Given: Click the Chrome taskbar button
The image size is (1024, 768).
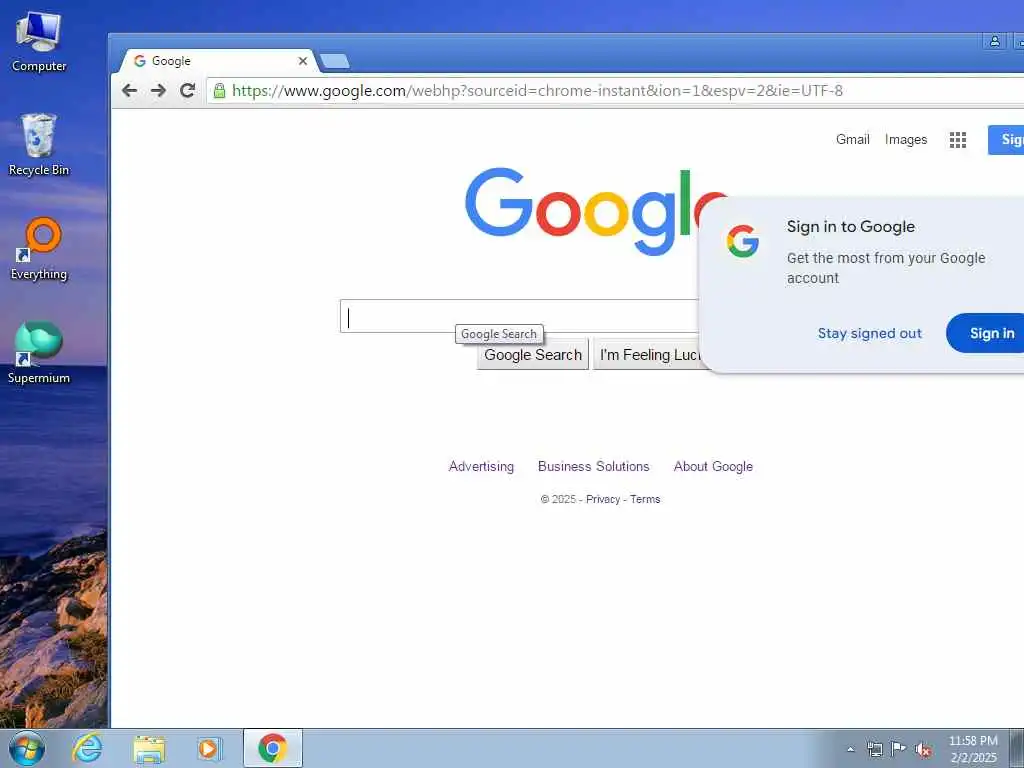Looking at the screenshot, I should 273,748.
